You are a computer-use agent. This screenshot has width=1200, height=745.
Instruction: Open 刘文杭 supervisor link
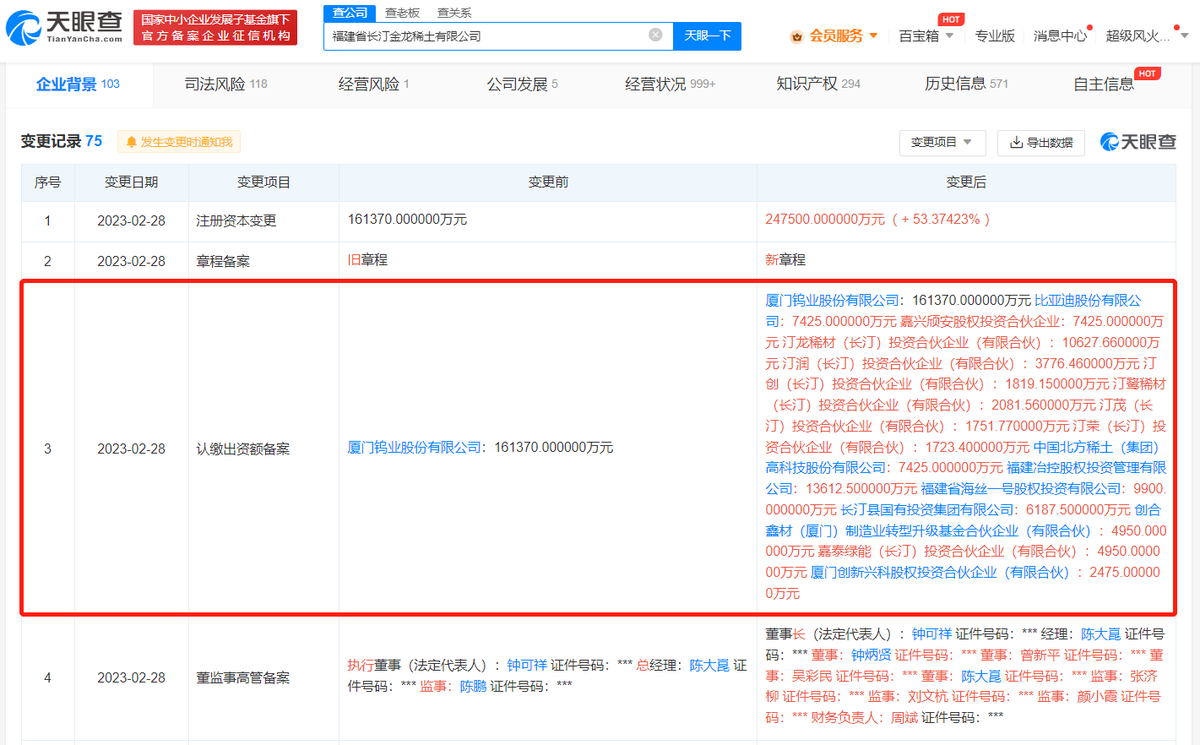pos(927,696)
